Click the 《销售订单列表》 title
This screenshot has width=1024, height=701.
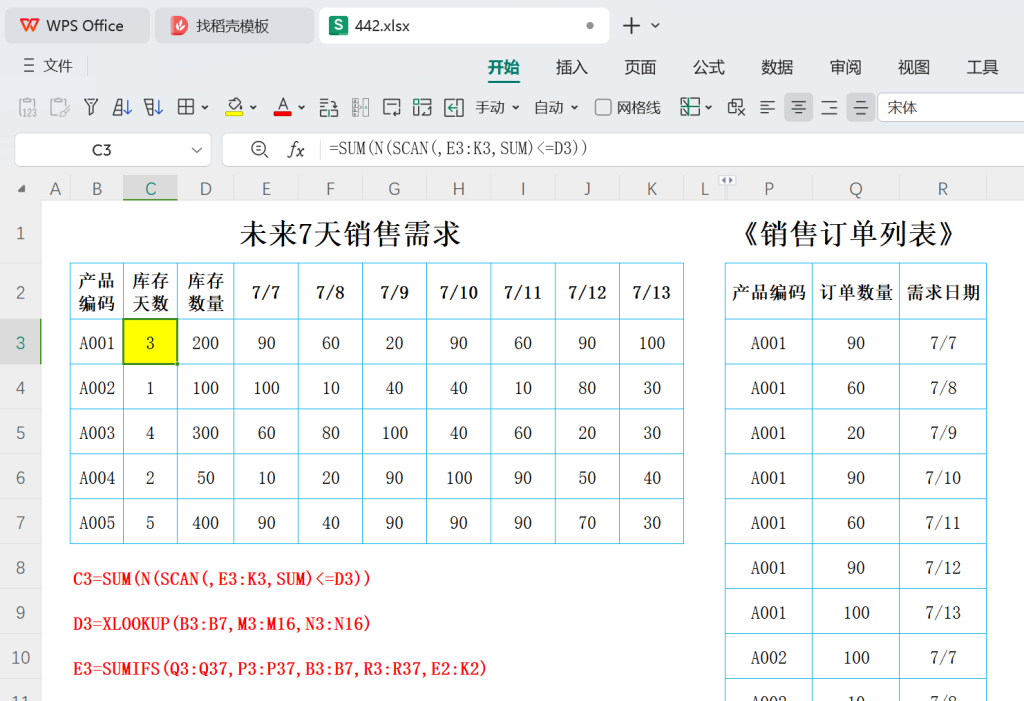click(848, 234)
